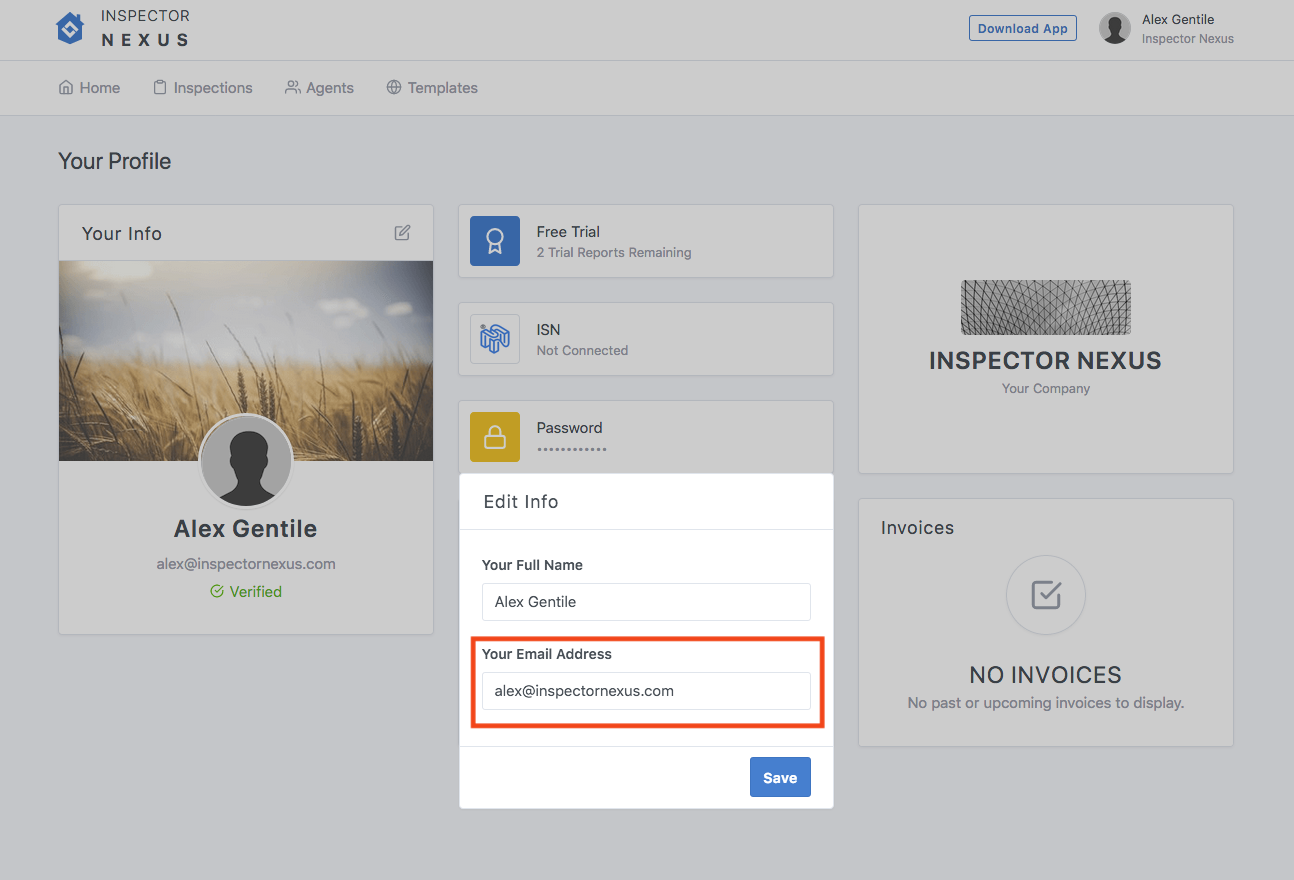Viewport: 1294px width, 880px height.
Task: Click the edit pencil icon in Your Info
Action: 402,233
